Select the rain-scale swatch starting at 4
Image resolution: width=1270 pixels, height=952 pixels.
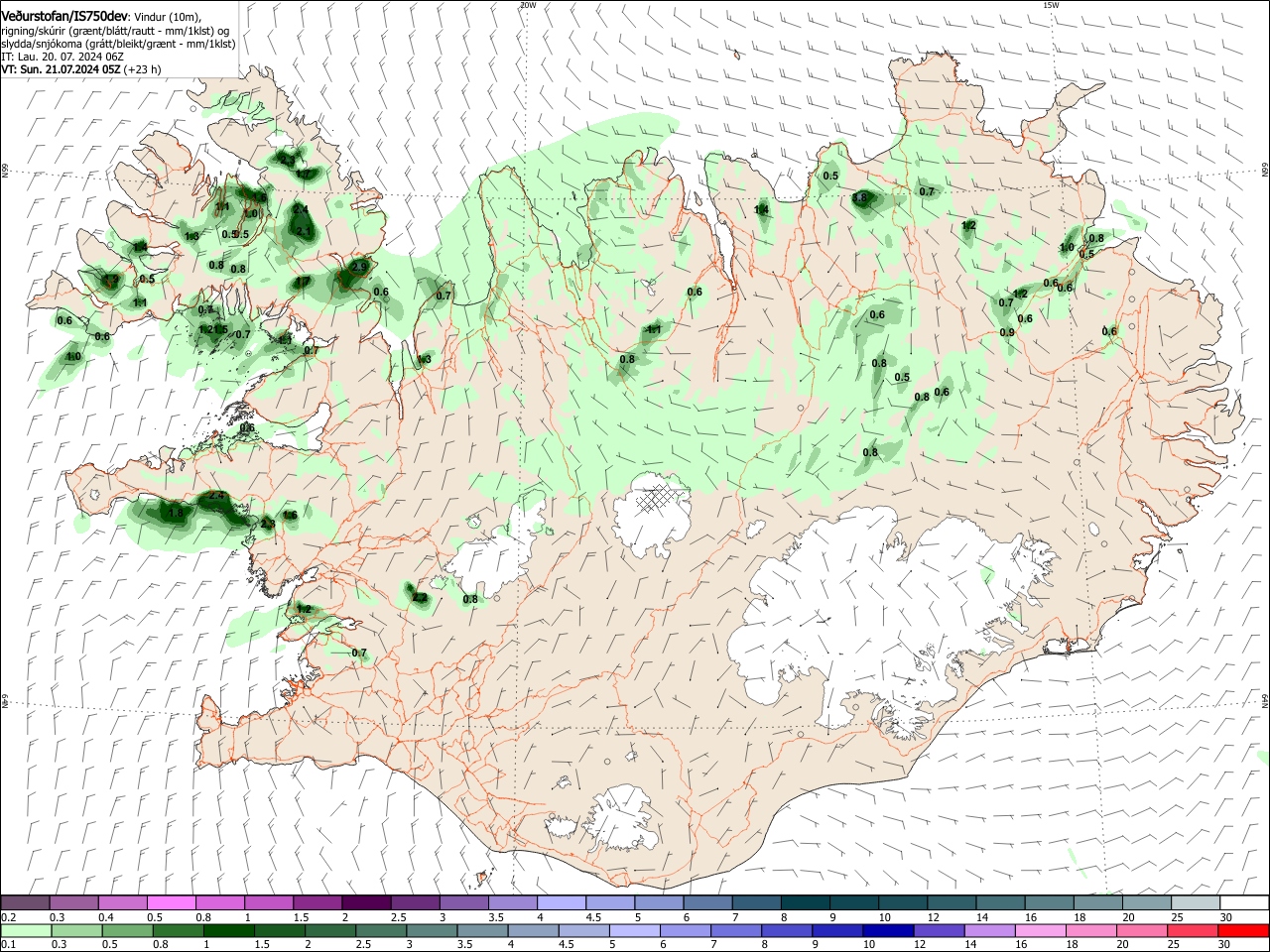point(533,930)
